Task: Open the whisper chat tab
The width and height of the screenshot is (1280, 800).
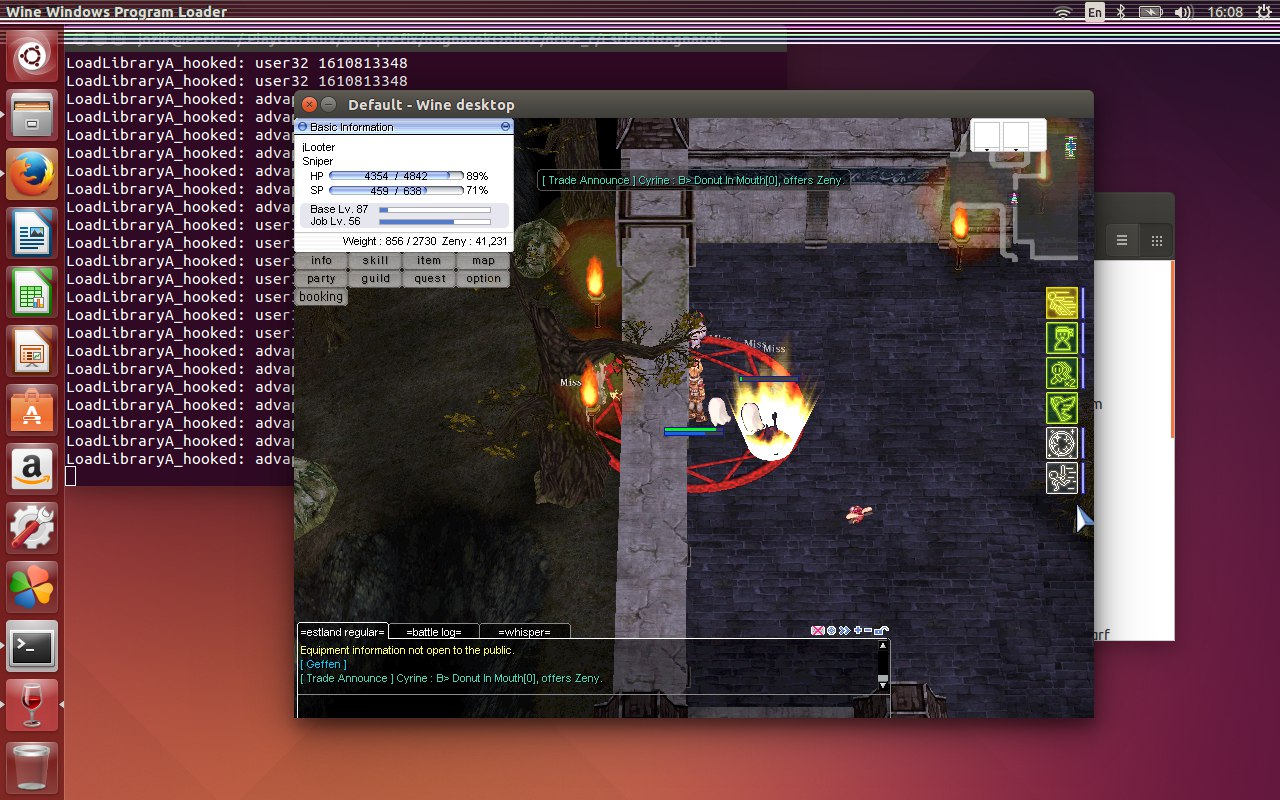Action: pyautogui.click(x=524, y=632)
